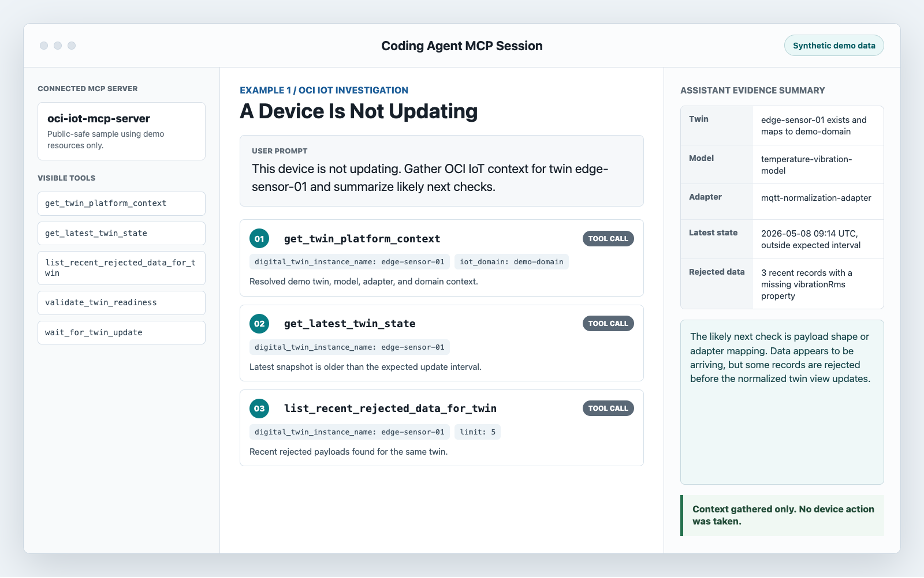Select wait_for_twin_update tool
The image size is (924, 578).
[x=121, y=332]
